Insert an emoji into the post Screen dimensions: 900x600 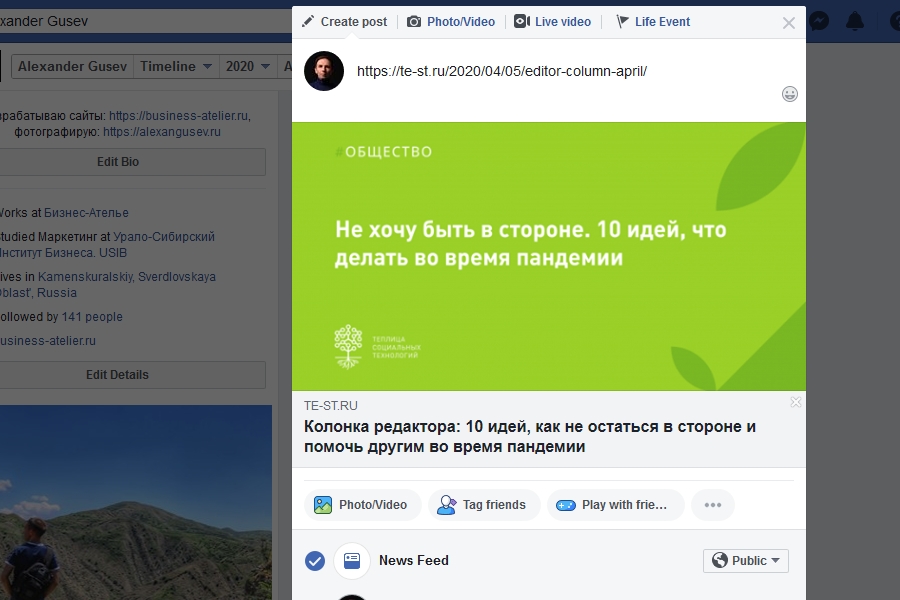tap(789, 92)
